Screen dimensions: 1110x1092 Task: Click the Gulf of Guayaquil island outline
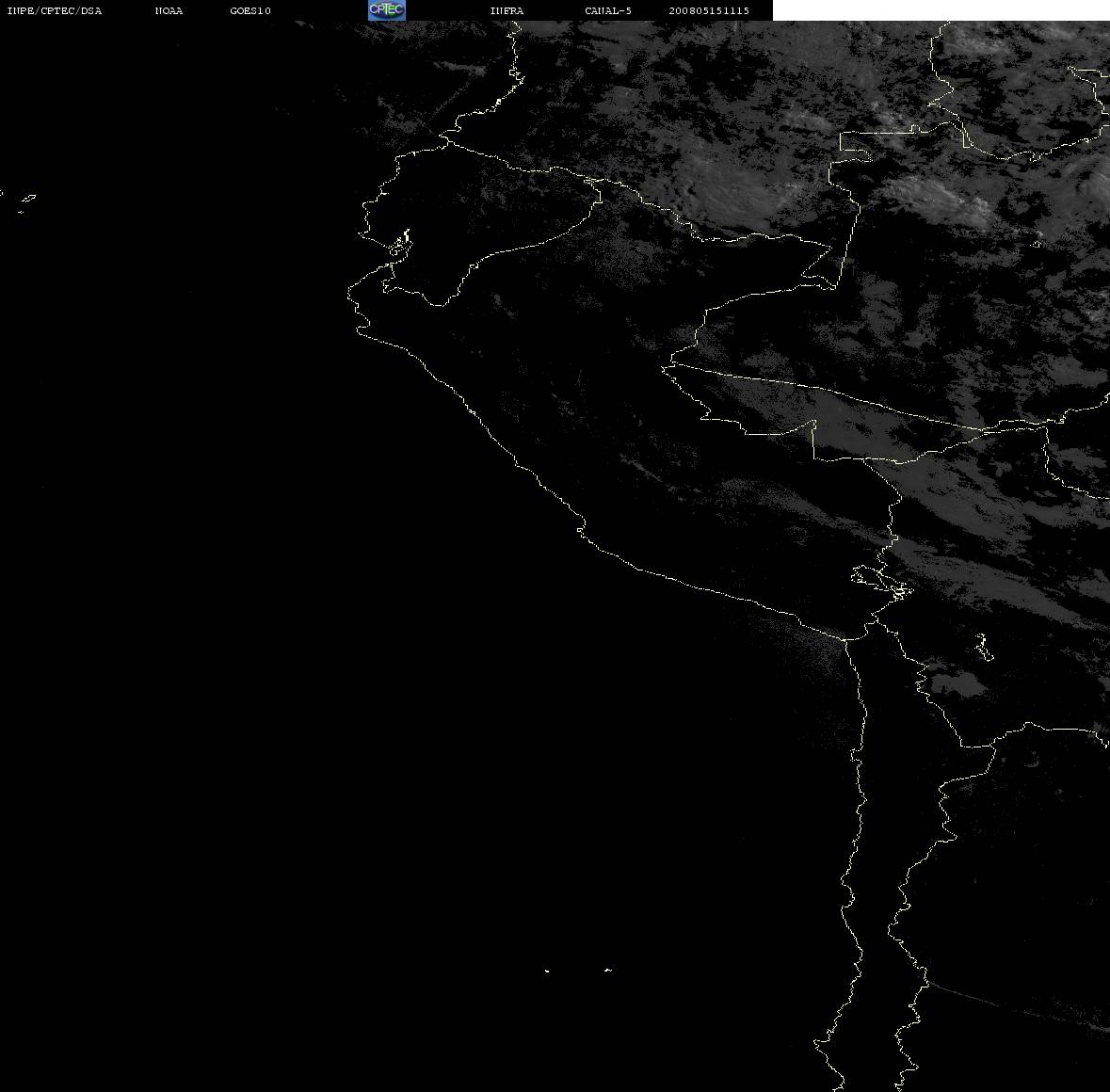[x=401, y=243]
